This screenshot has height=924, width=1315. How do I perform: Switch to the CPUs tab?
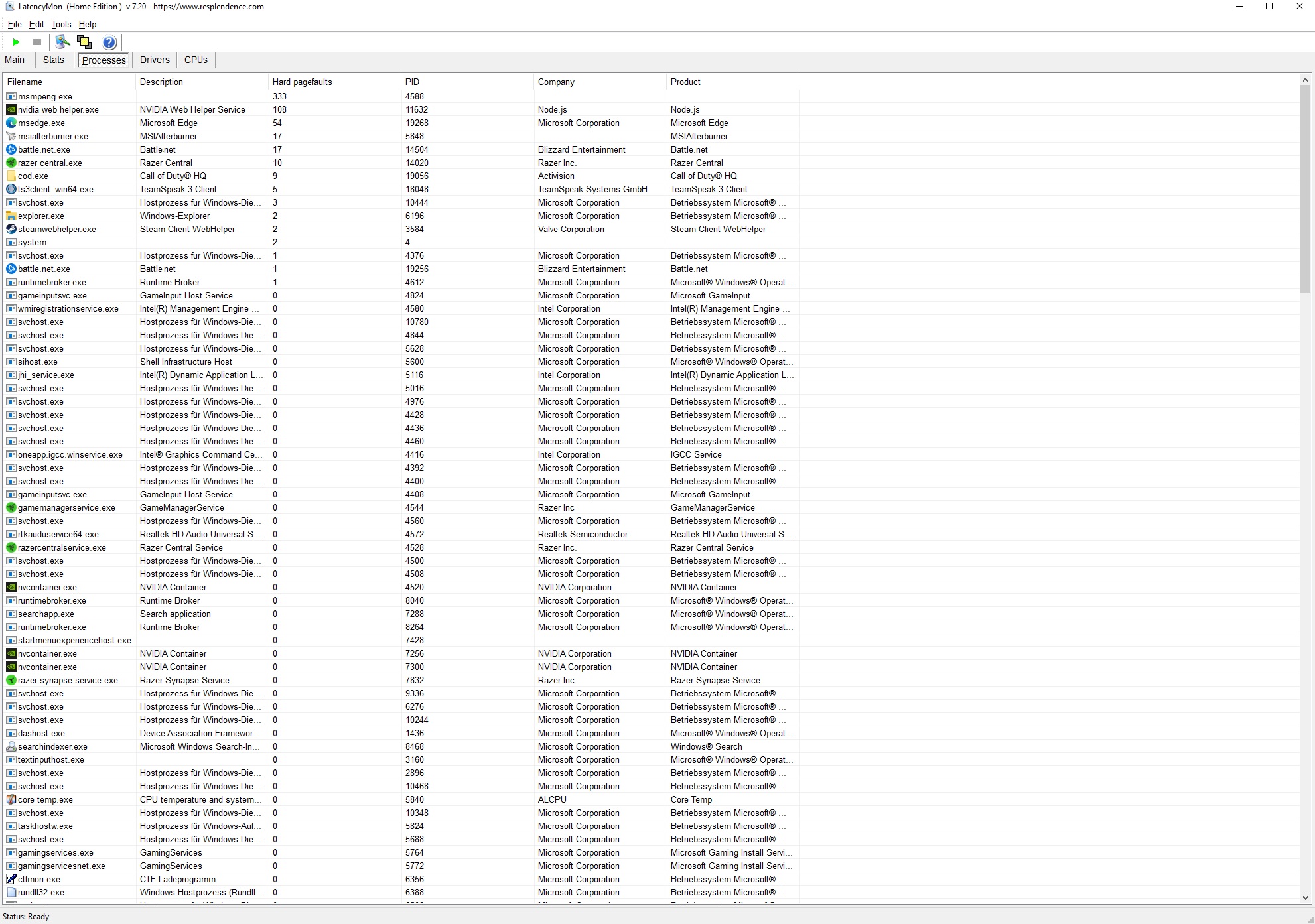point(196,60)
